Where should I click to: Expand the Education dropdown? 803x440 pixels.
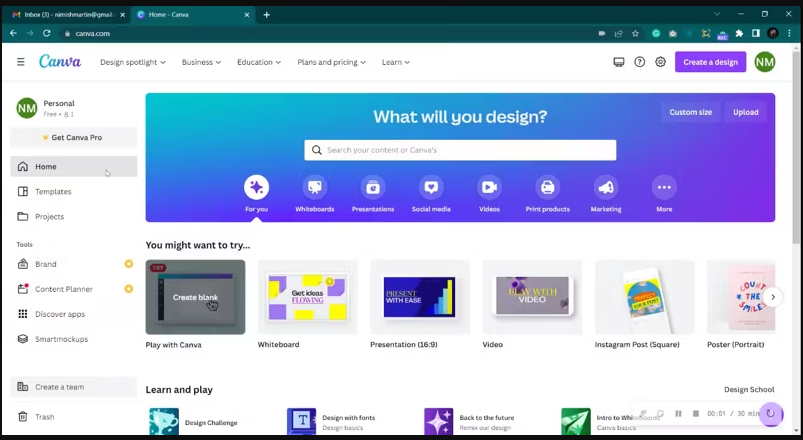259,62
